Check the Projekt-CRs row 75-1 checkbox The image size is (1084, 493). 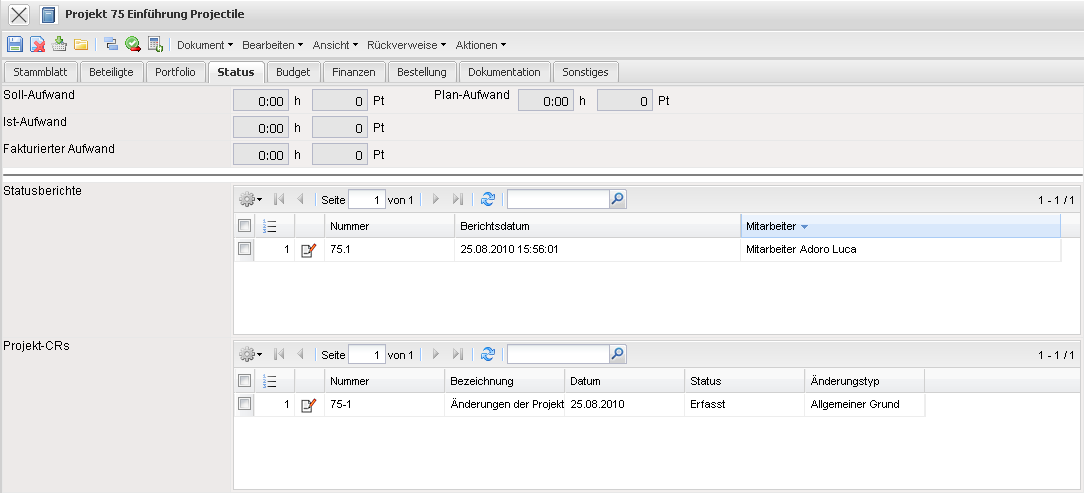[x=245, y=404]
